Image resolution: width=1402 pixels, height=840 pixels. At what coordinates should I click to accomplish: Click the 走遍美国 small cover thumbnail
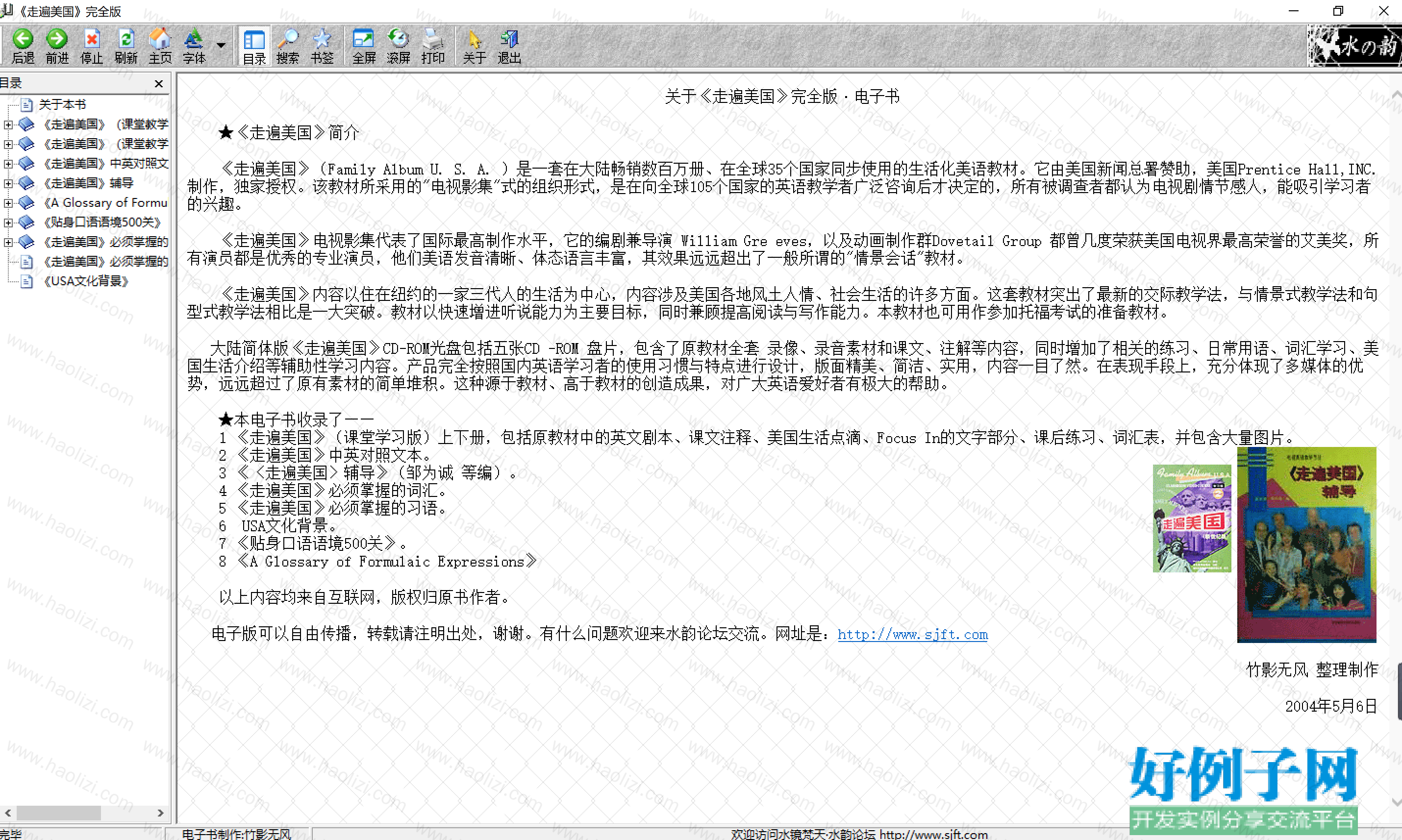coord(1192,519)
